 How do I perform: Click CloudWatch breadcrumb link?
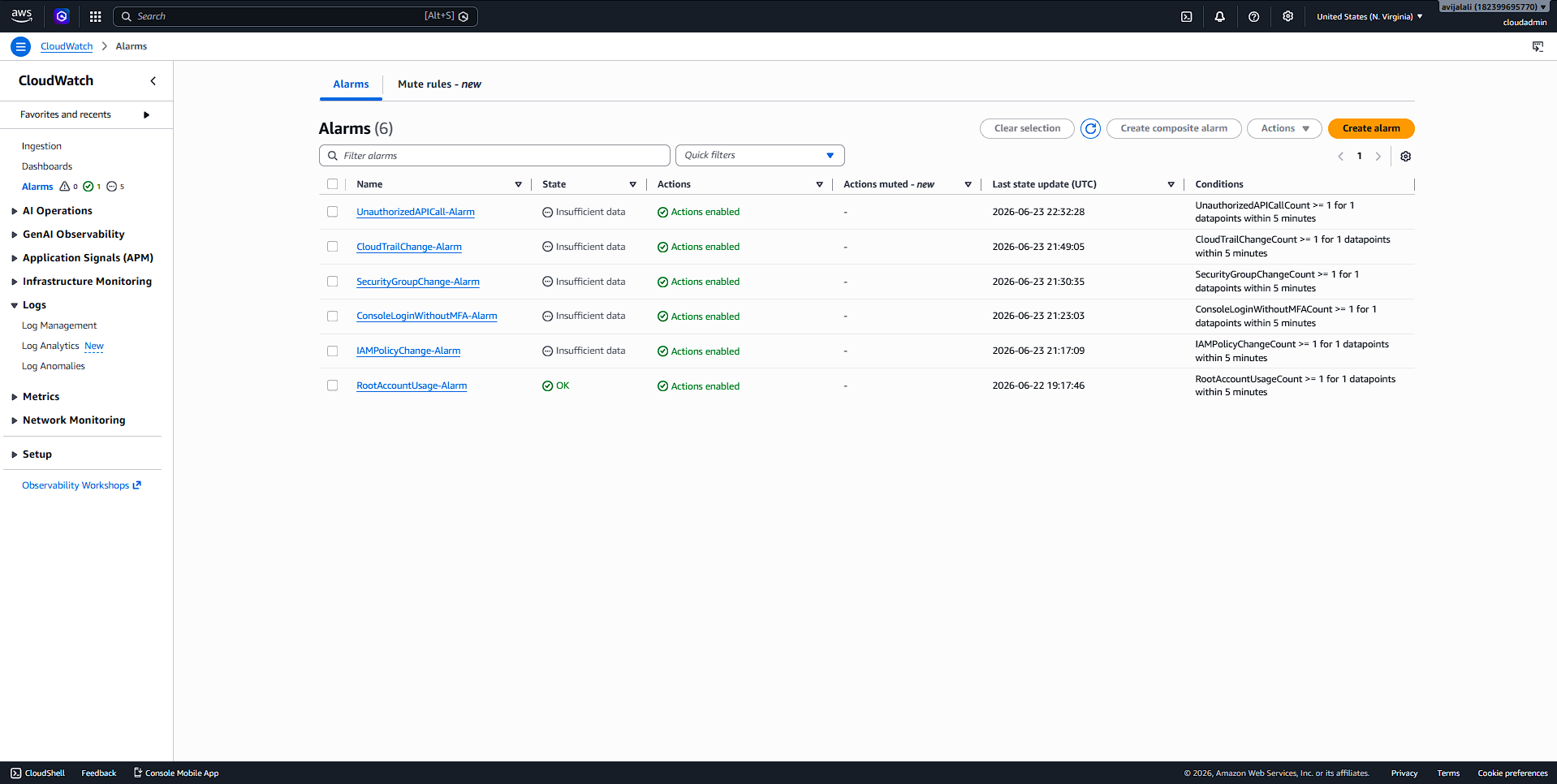coord(67,46)
